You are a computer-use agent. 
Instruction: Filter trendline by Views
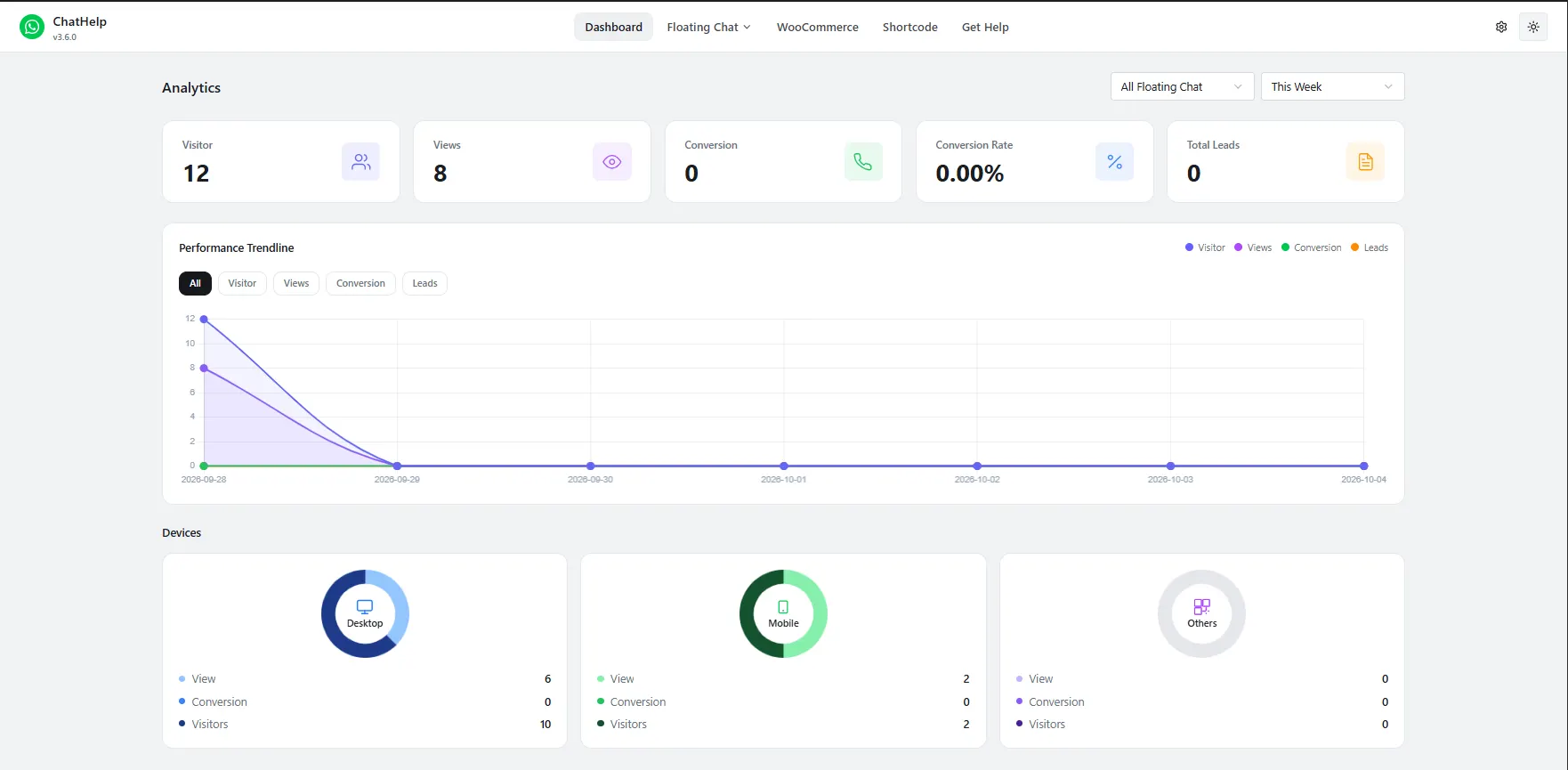tap(296, 283)
